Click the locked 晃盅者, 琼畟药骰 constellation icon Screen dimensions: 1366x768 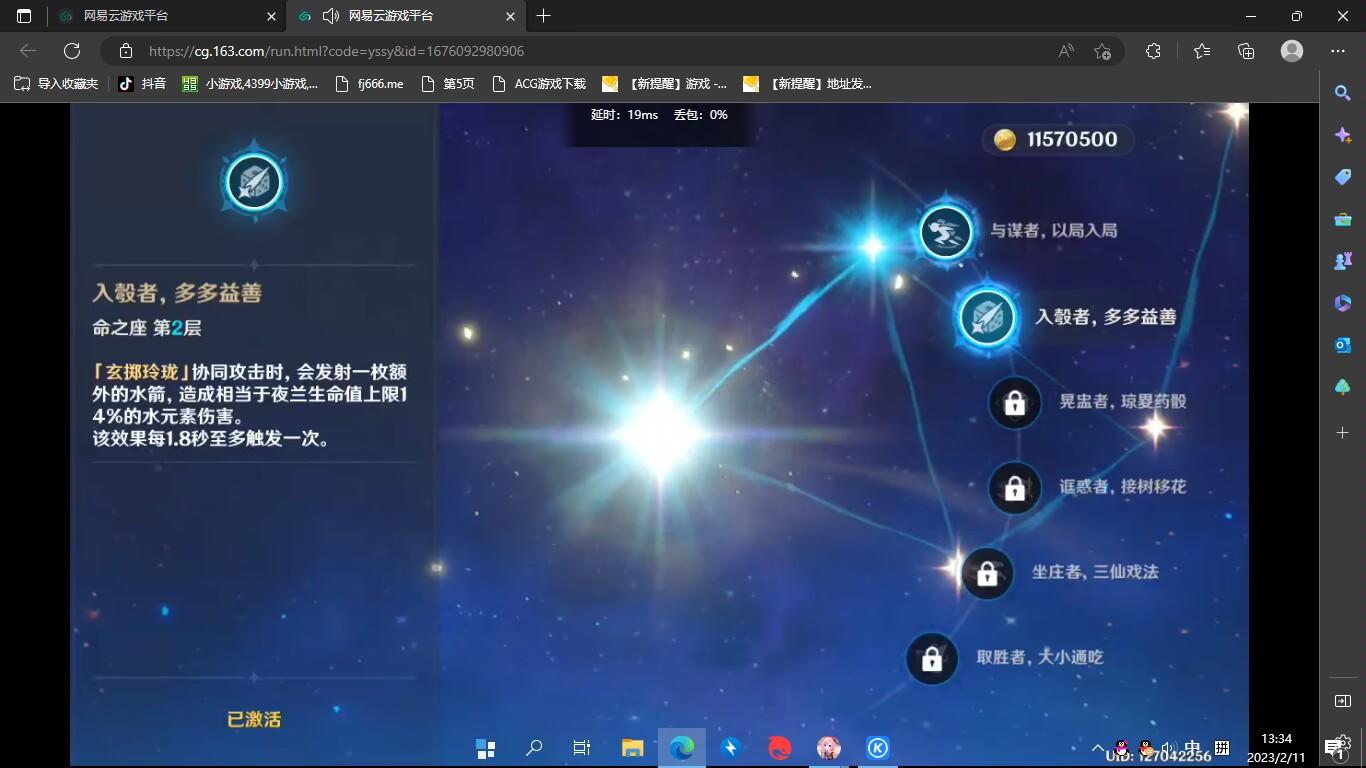coord(1014,403)
